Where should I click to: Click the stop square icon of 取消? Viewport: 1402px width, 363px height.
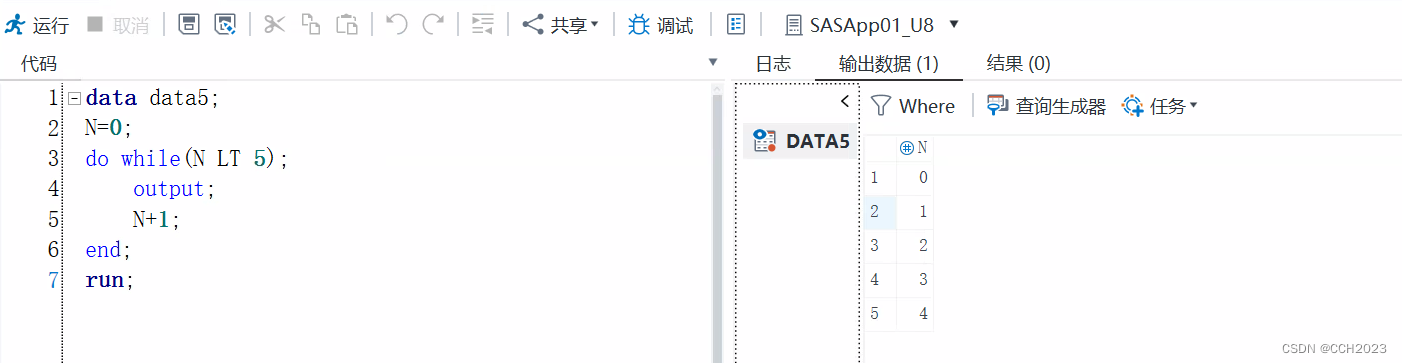pyautogui.click(x=95, y=25)
